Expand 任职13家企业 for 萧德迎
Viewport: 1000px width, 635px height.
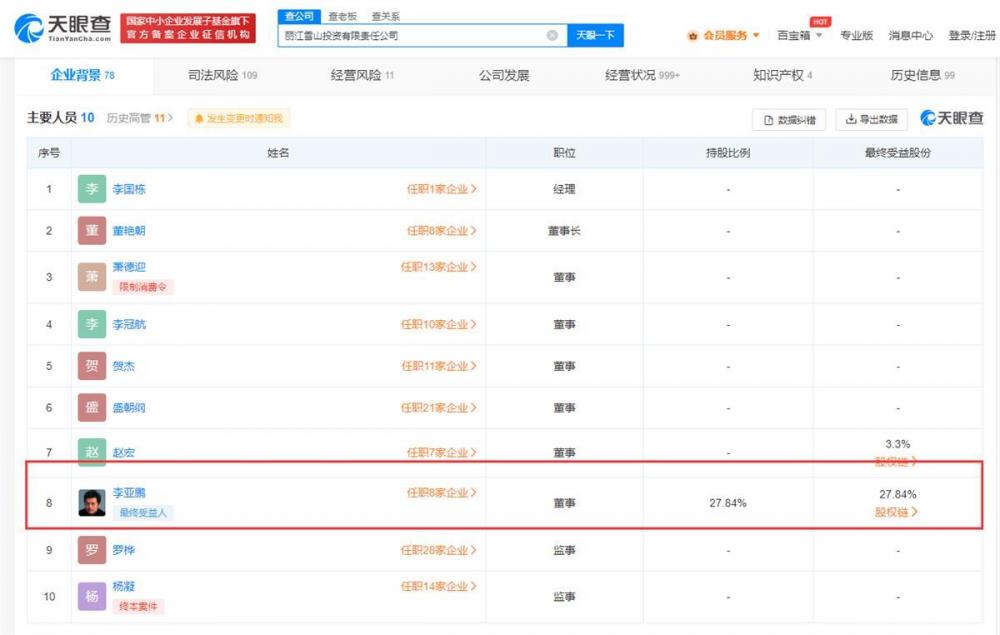click(438, 267)
